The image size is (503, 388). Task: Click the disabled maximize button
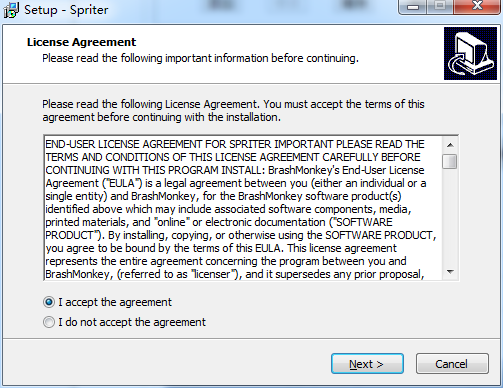coord(440,7)
